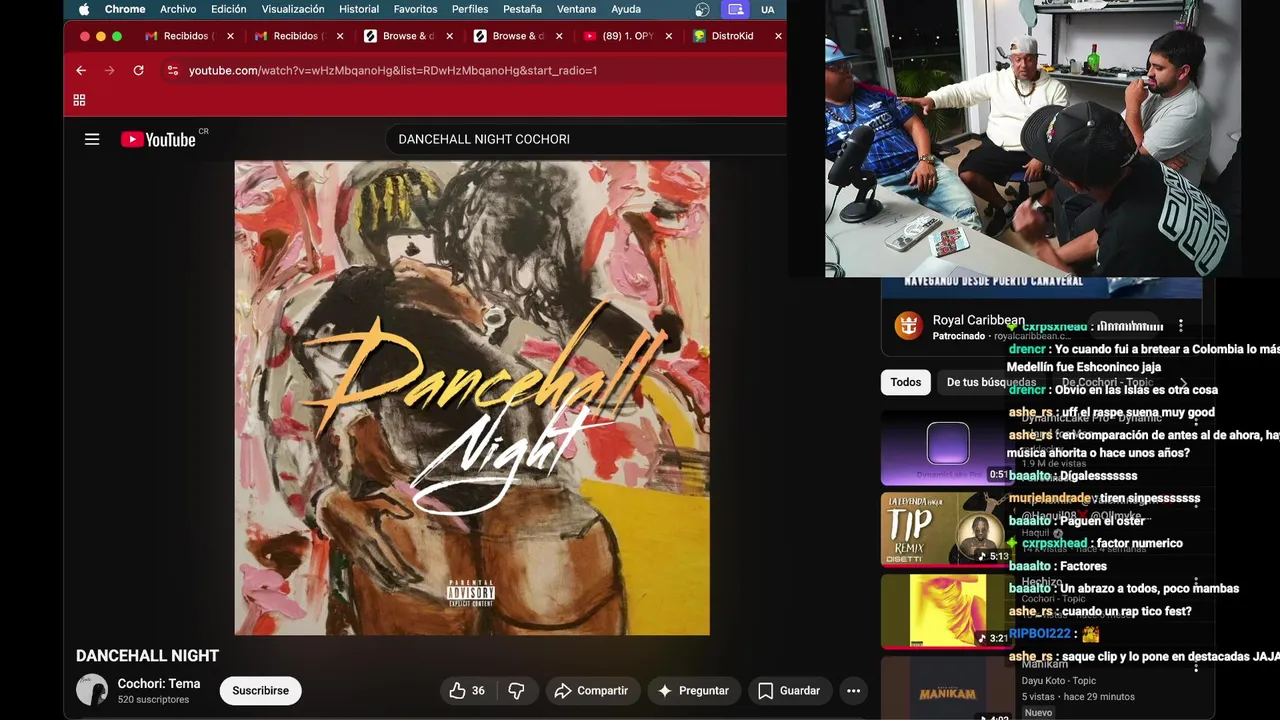Click the '5 vistas · hace 29 minutos' text

pos(1078,697)
